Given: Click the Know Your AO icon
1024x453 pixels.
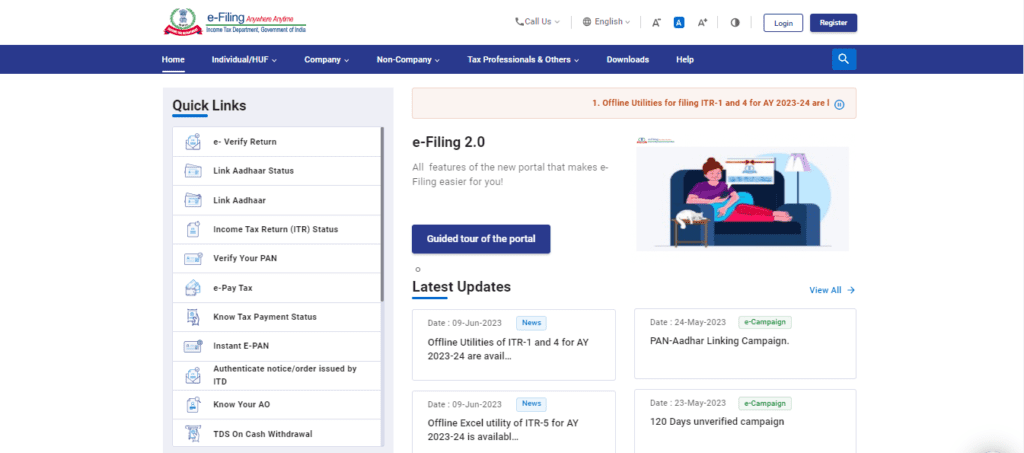Looking at the screenshot, I should (193, 405).
